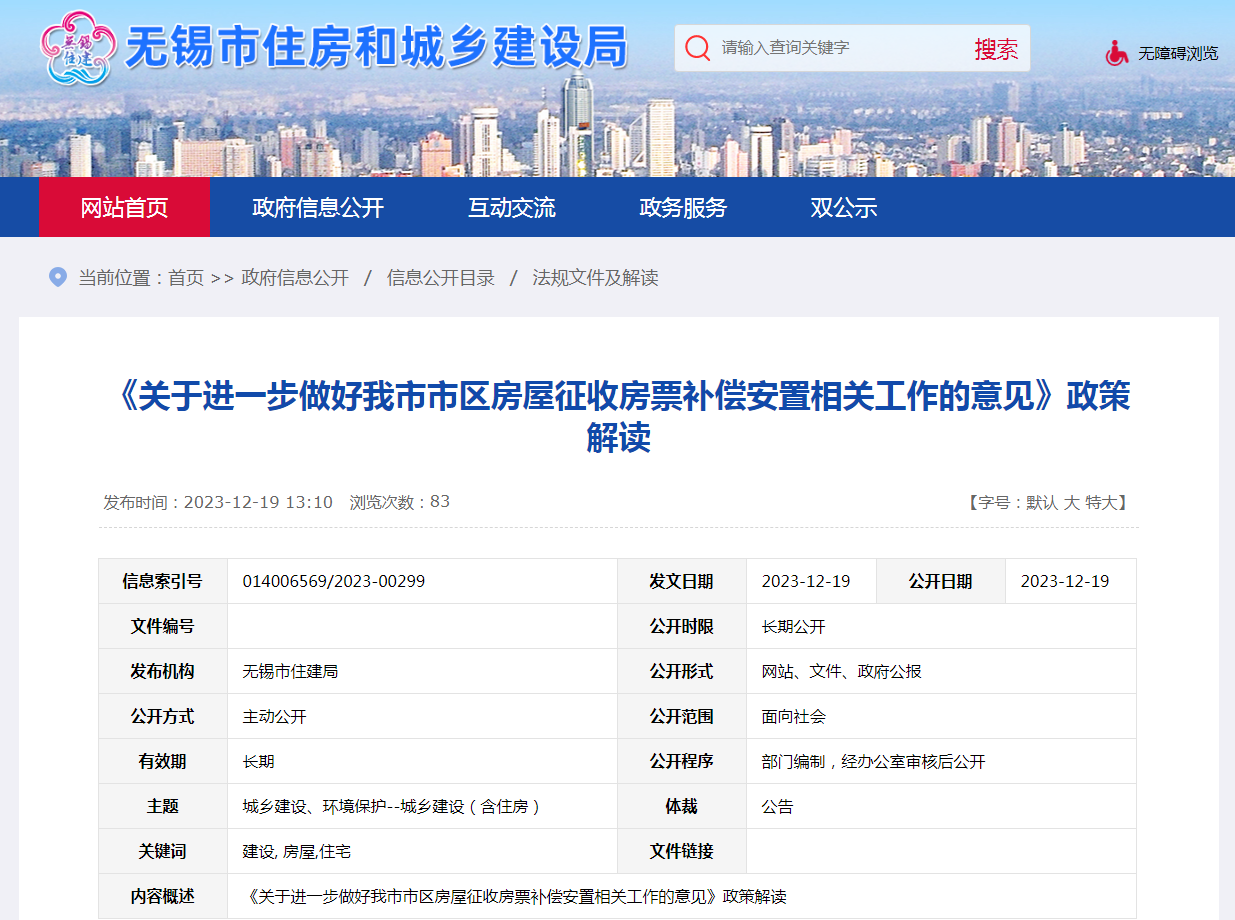Open 政务服务 navigation item
Screen dimensions: 1235x920
click(x=683, y=208)
